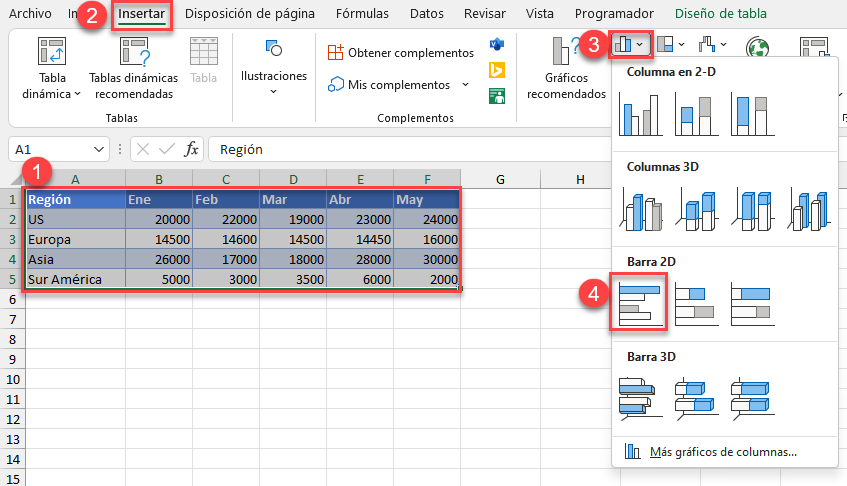Open the Name Box dropdown arrow
847x486 pixels.
98,150
